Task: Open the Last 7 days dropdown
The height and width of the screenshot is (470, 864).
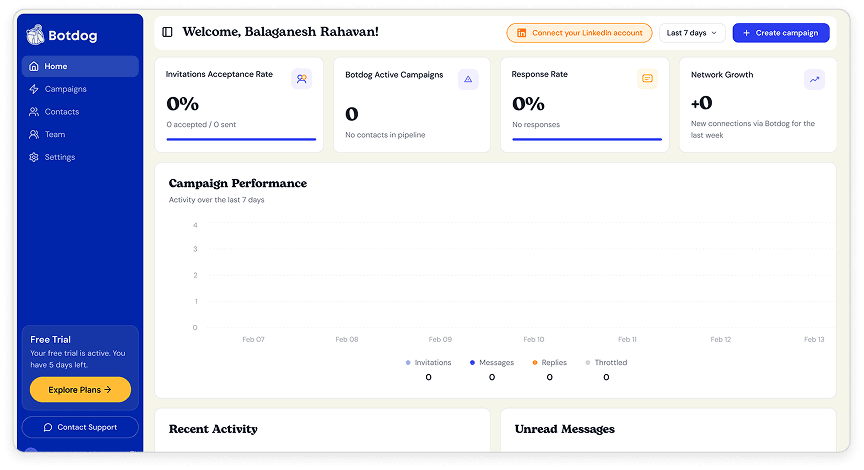Action: [x=692, y=33]
